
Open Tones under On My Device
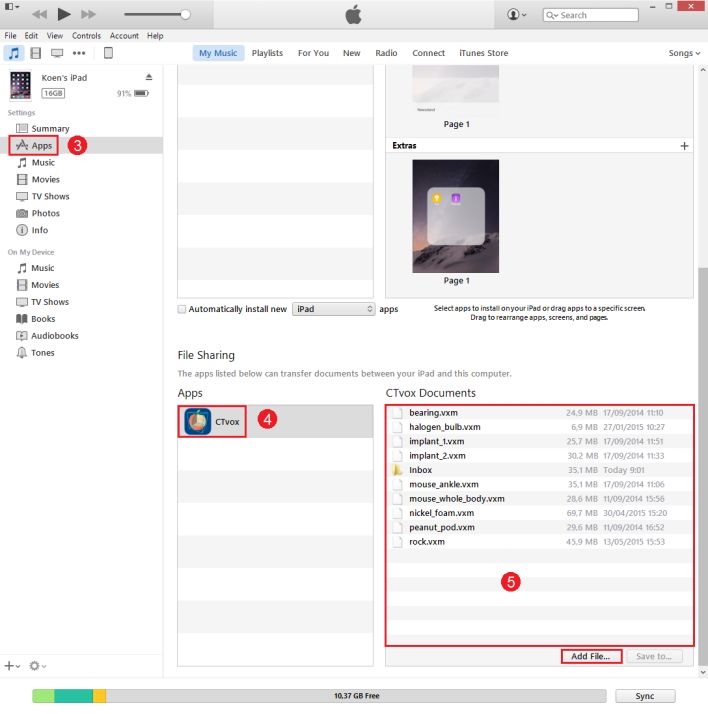point(36,352)
